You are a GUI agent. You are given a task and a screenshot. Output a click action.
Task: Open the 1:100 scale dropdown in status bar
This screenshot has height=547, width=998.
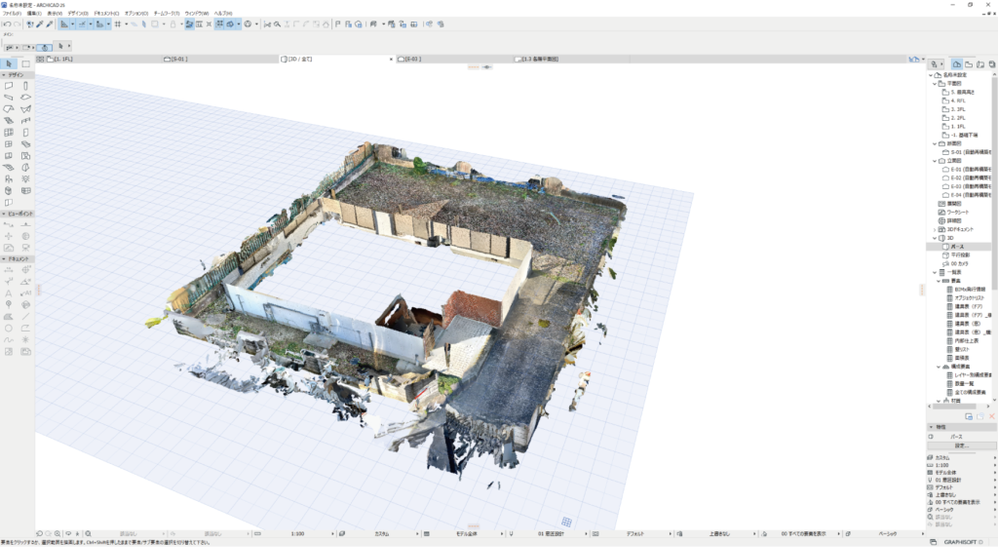298,534
